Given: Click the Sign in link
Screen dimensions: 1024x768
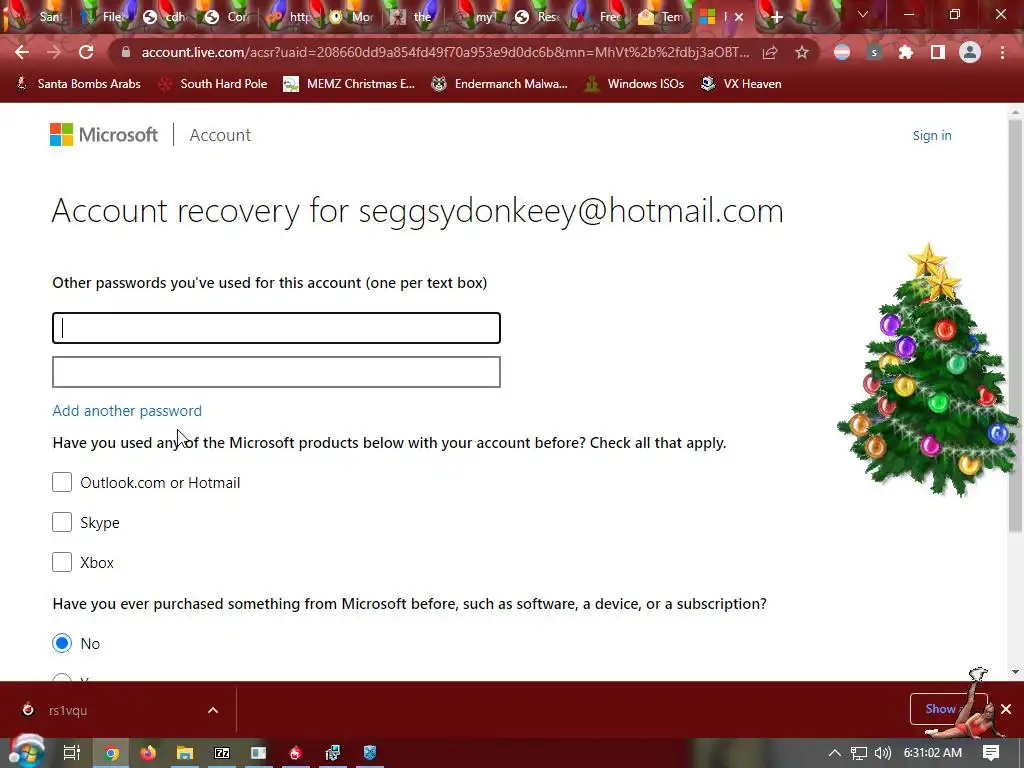Looking at the screenshot, I should pos(932,135).
